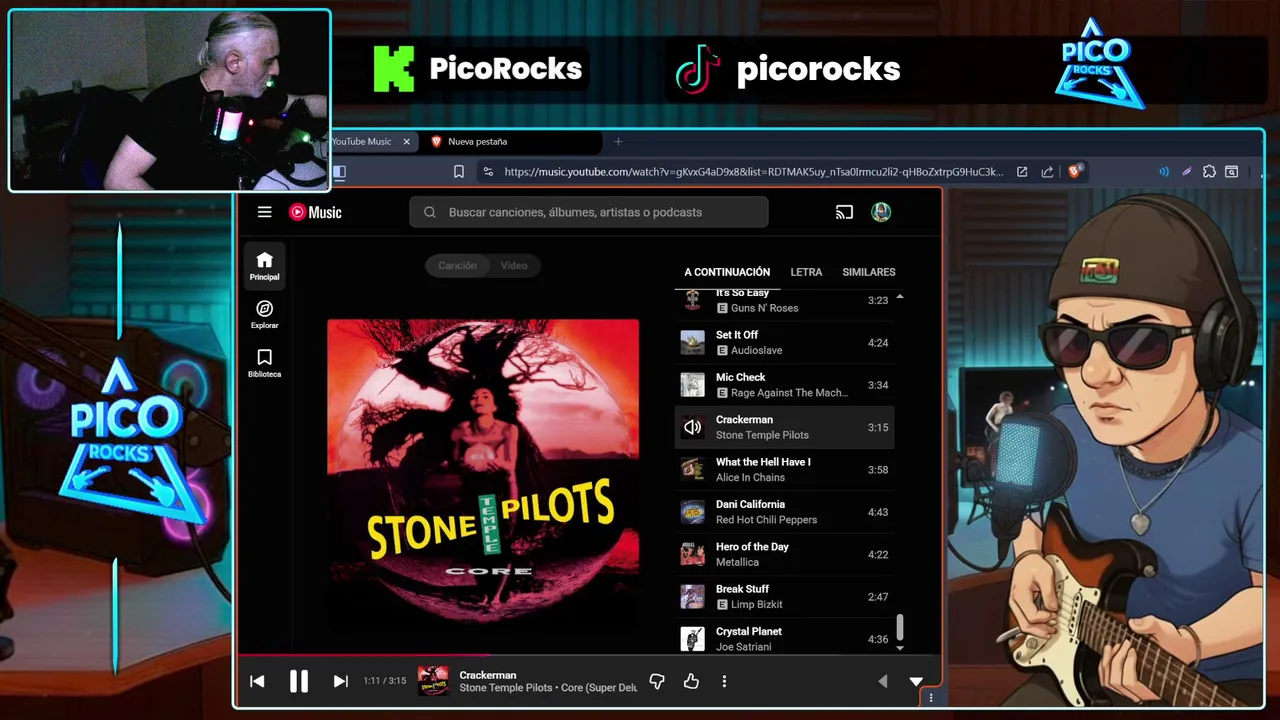Open Alice In Chains artist link

point(750,477)
